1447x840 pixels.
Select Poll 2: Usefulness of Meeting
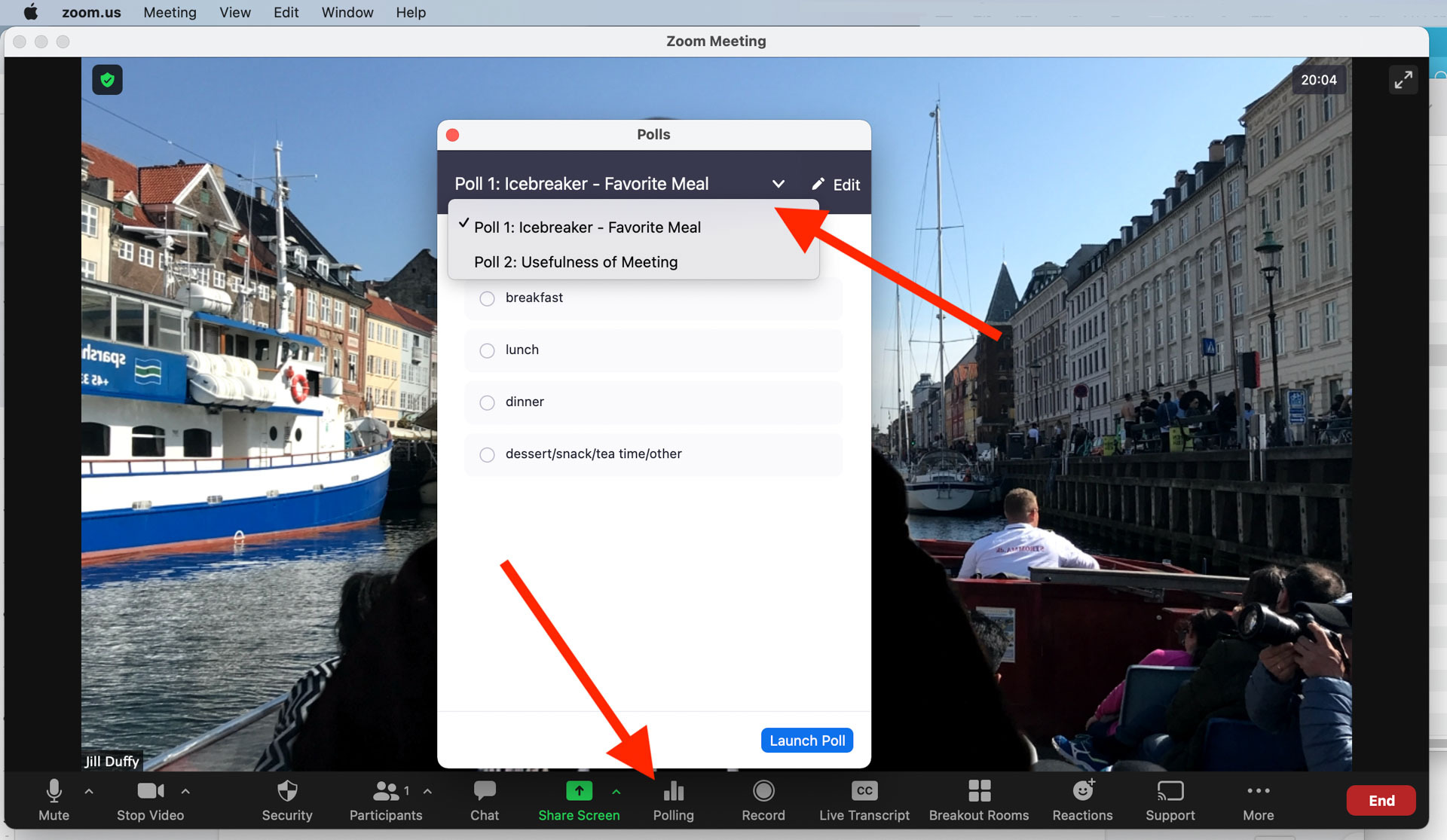click(x=575, y=262)
